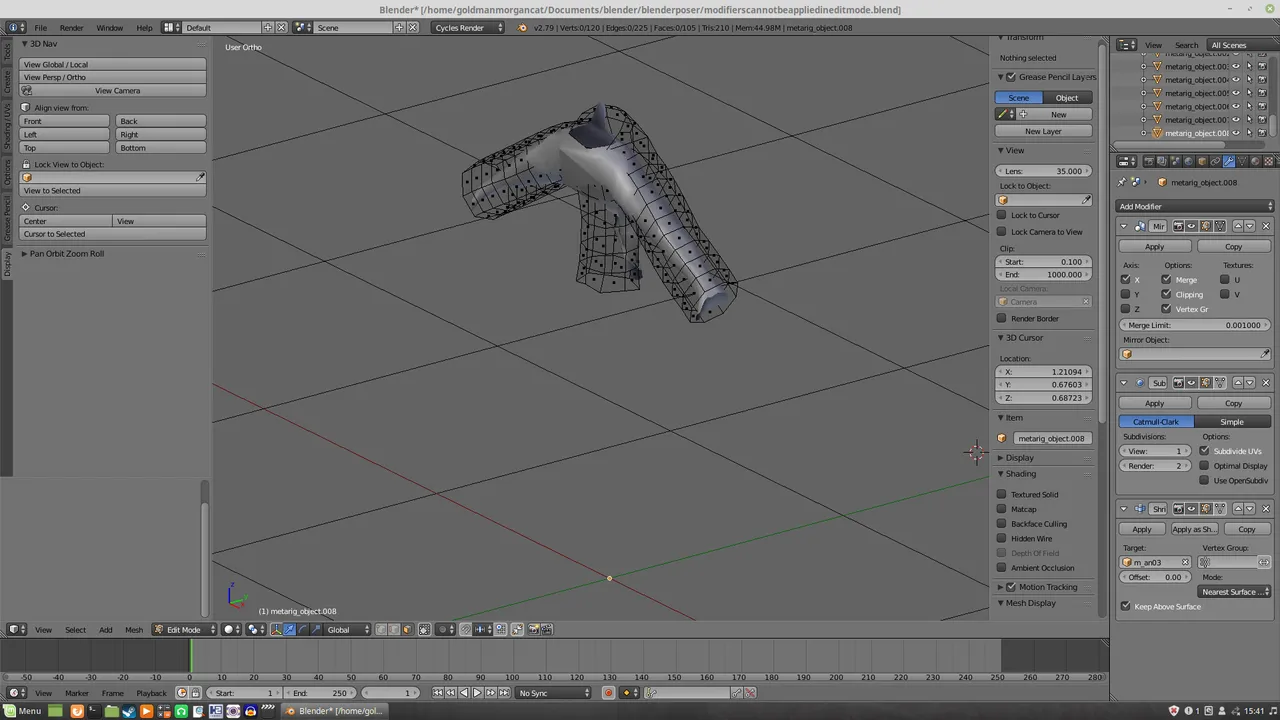
Task: Open the Edit Mode selector dropdown
Action: (x=184, y=629)
